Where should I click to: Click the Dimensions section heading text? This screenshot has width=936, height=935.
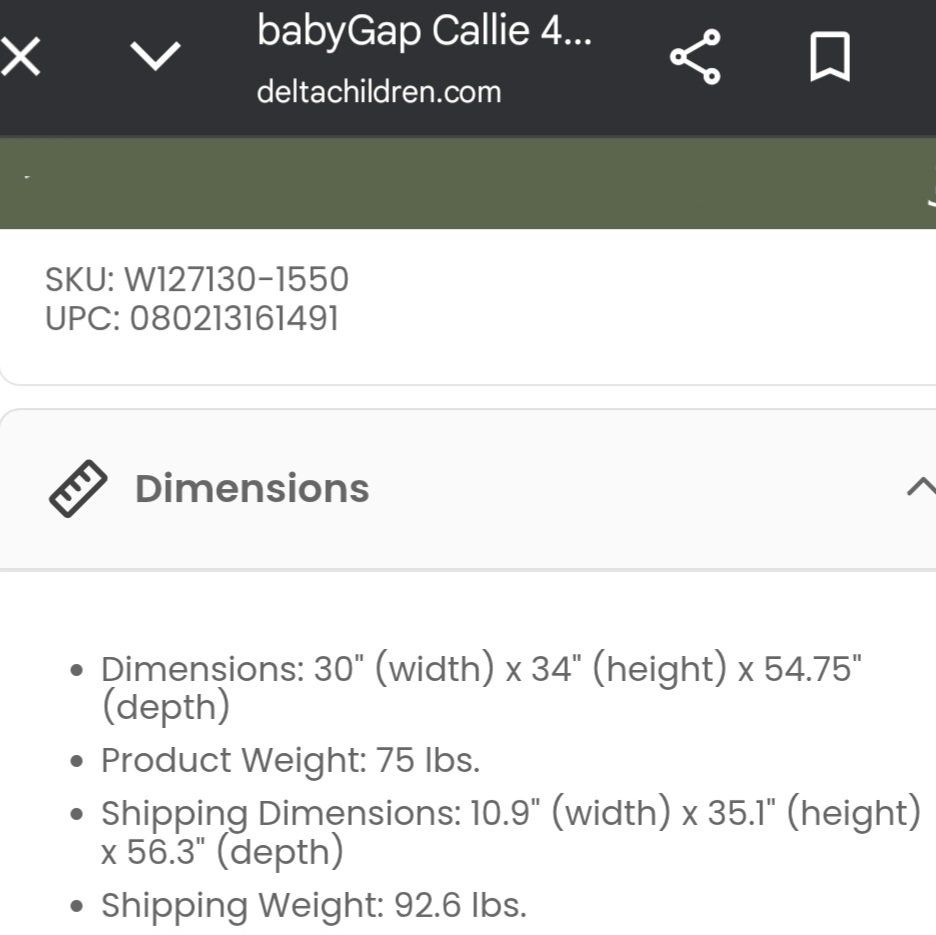click(x=252, y=489)
